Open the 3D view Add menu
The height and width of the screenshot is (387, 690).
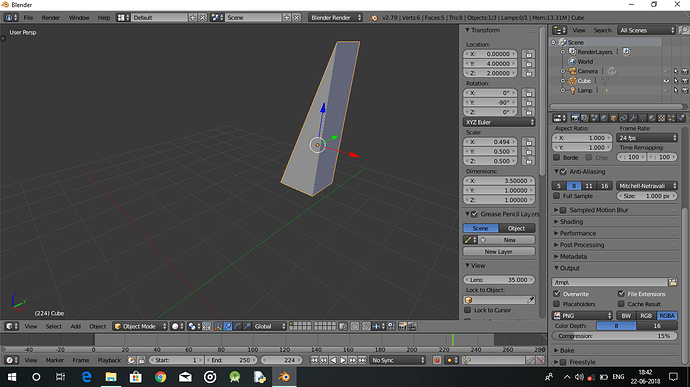click(76, 326)
